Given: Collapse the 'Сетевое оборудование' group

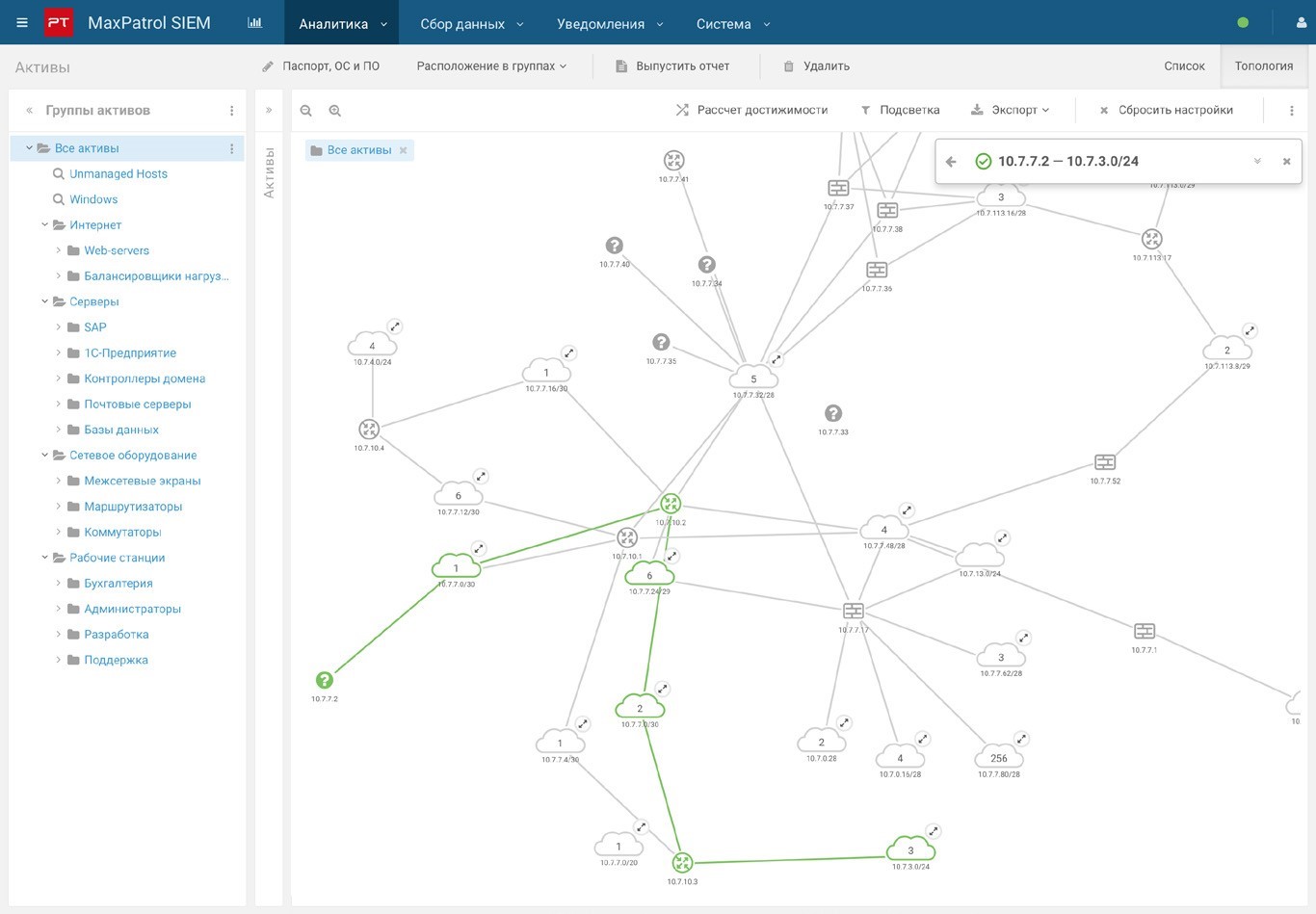Looking at the screenshot, I should [x=44, y=456].
